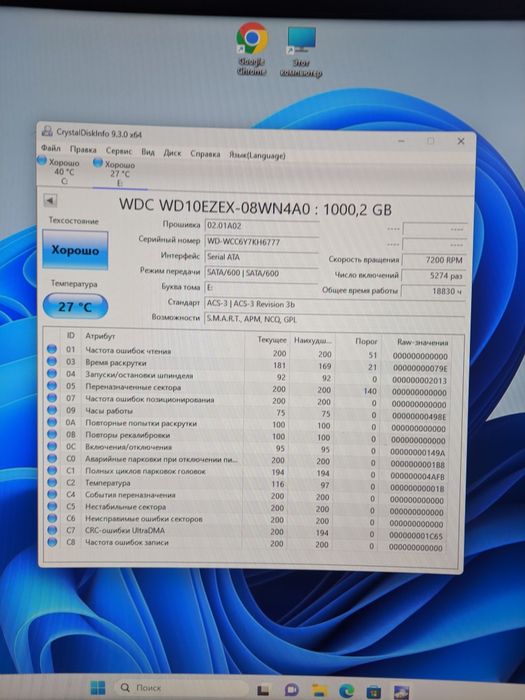This screenshot has width=525, height=700.
Task: Select the 'Время раскрутки' attribute name
Action: click(116, 362)
